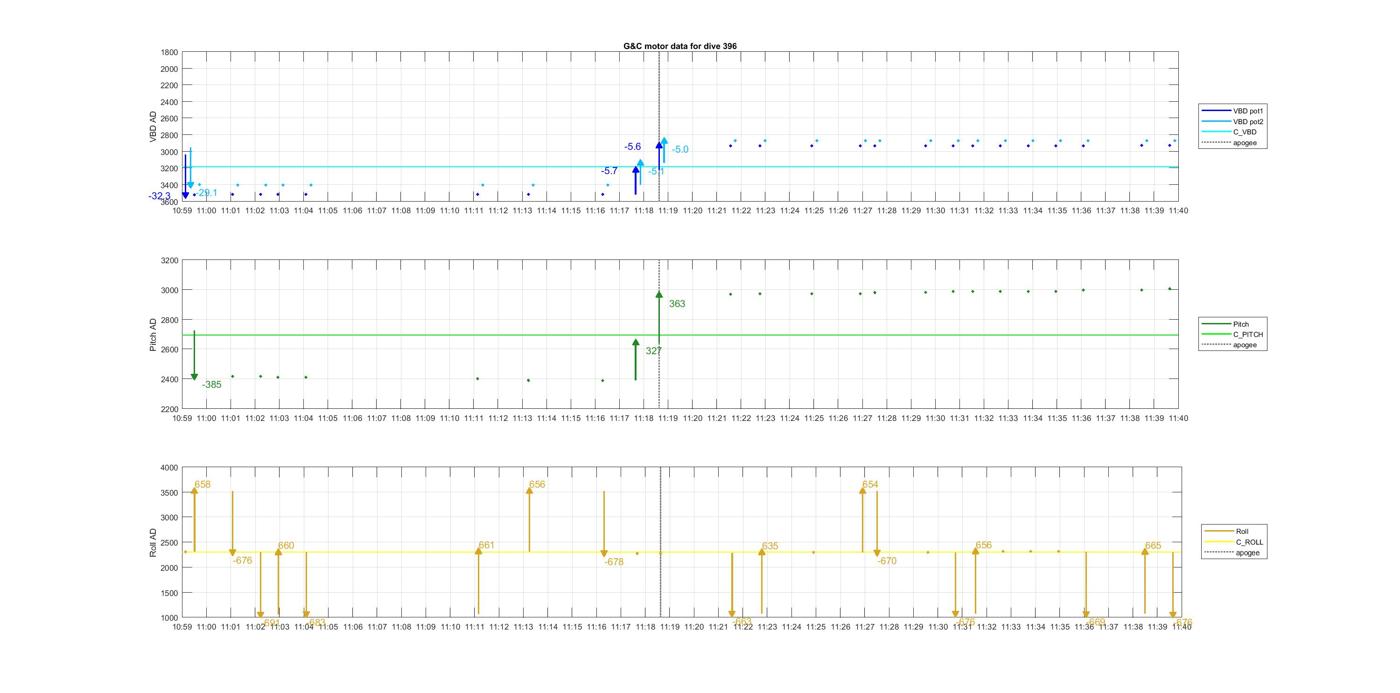Image resolution: width=1400 pixels, height=693 pixels.
Task: Click the '665' roll data label
Action: coord(1153,547)
